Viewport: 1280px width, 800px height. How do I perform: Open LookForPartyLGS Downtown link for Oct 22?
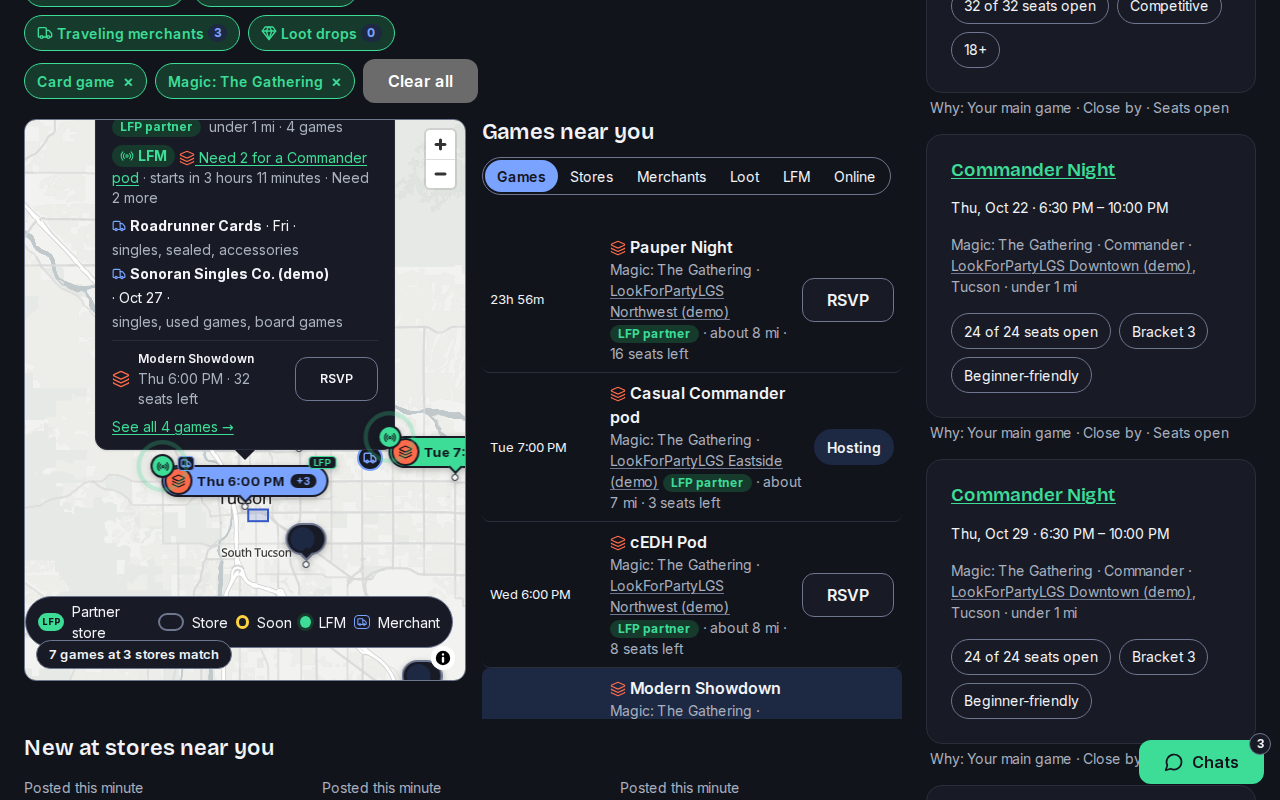pos(1071,266)
